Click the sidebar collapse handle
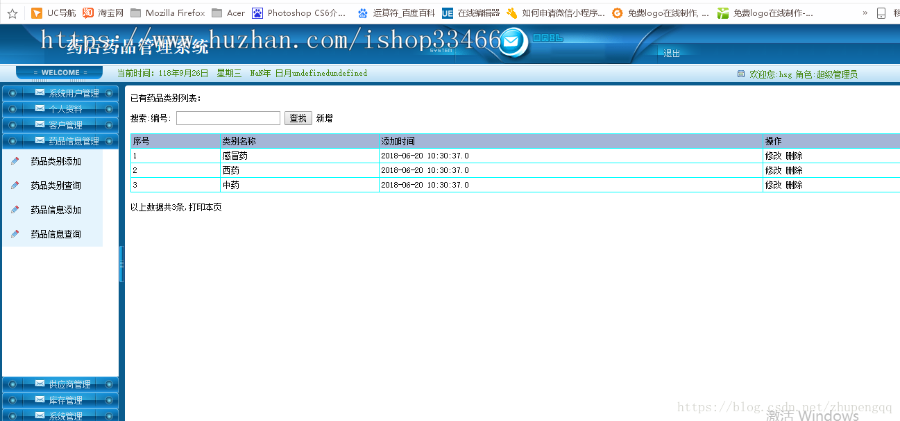The width and height of the screenshot is (900, 421). click(121, 264)
